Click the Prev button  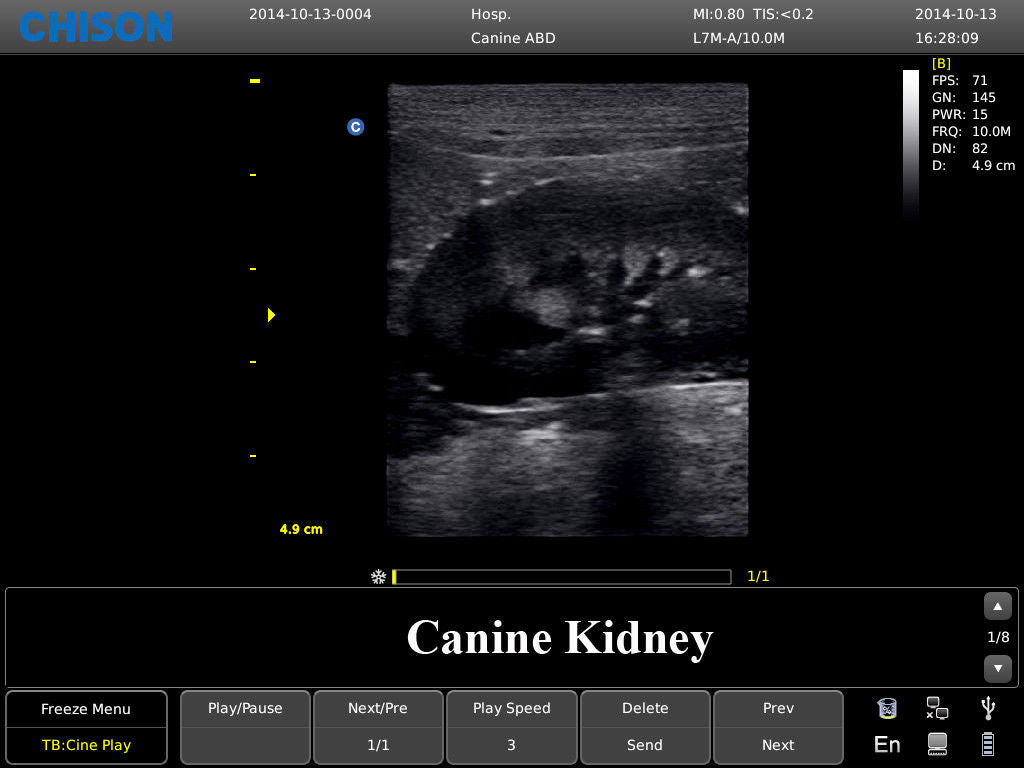coord(778,708)
